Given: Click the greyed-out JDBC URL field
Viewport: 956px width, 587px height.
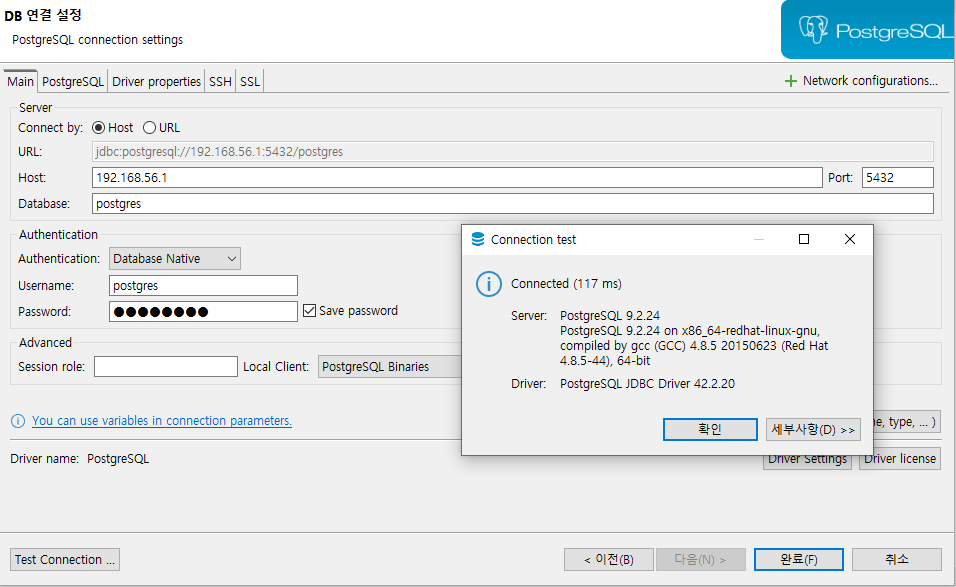Looking at the screenshot, I should click(513, 151).
